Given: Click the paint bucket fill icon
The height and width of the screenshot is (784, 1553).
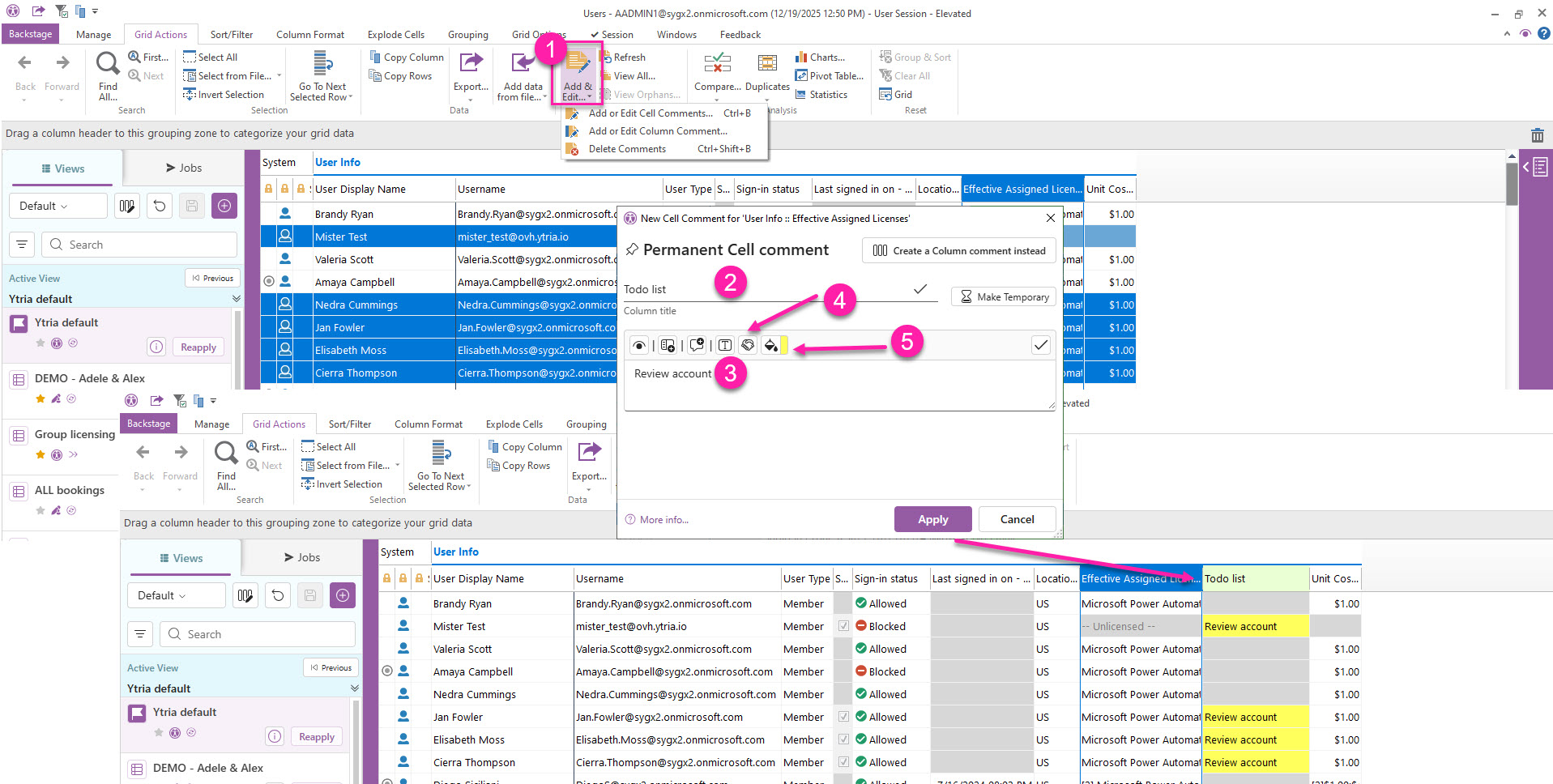Looking at the screenshot, I should (770, 346).
